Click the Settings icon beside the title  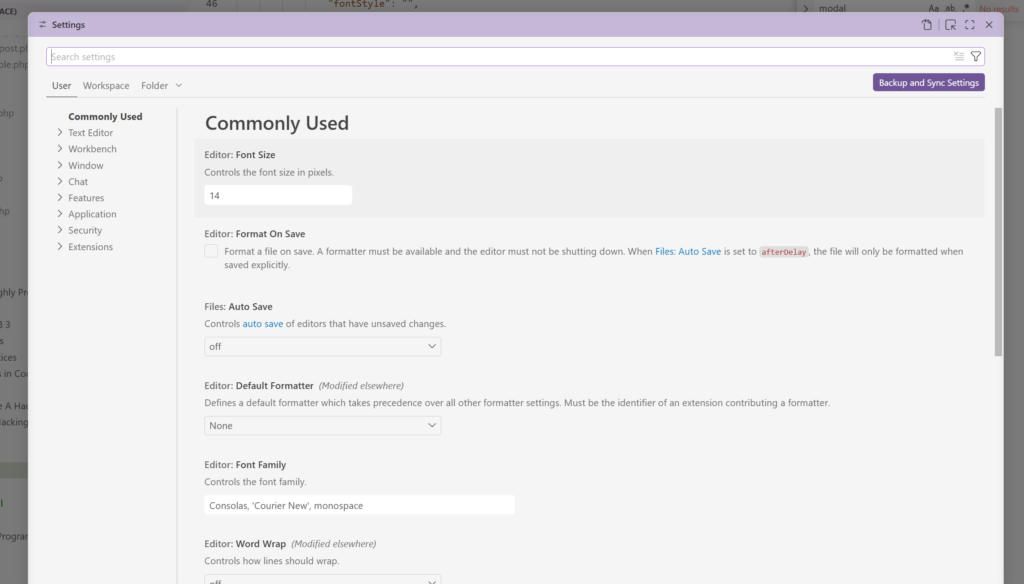click(x=42, y=25)
